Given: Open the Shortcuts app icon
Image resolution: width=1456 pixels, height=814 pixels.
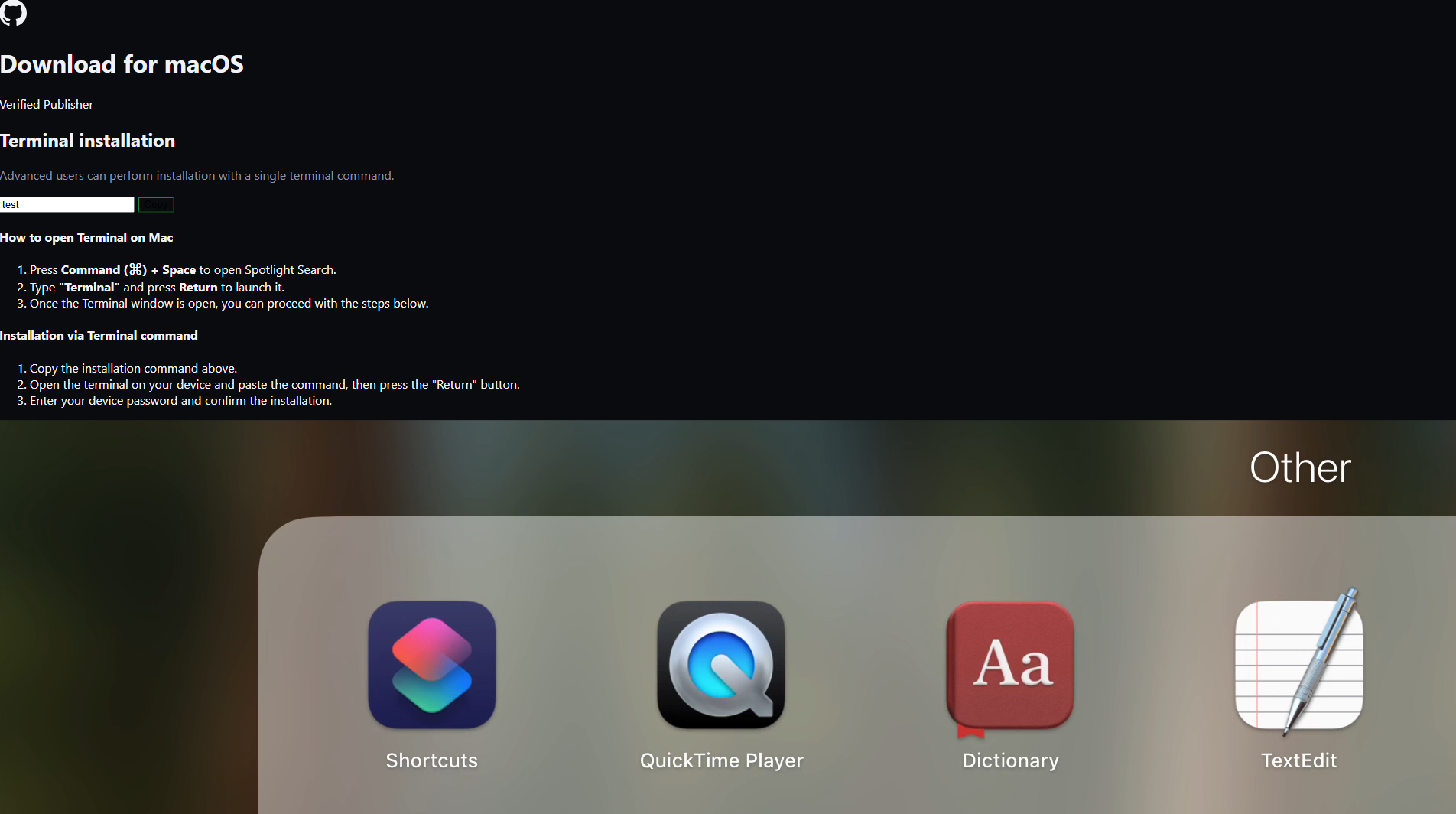Looking at the screenshot, I should [432, 664].
